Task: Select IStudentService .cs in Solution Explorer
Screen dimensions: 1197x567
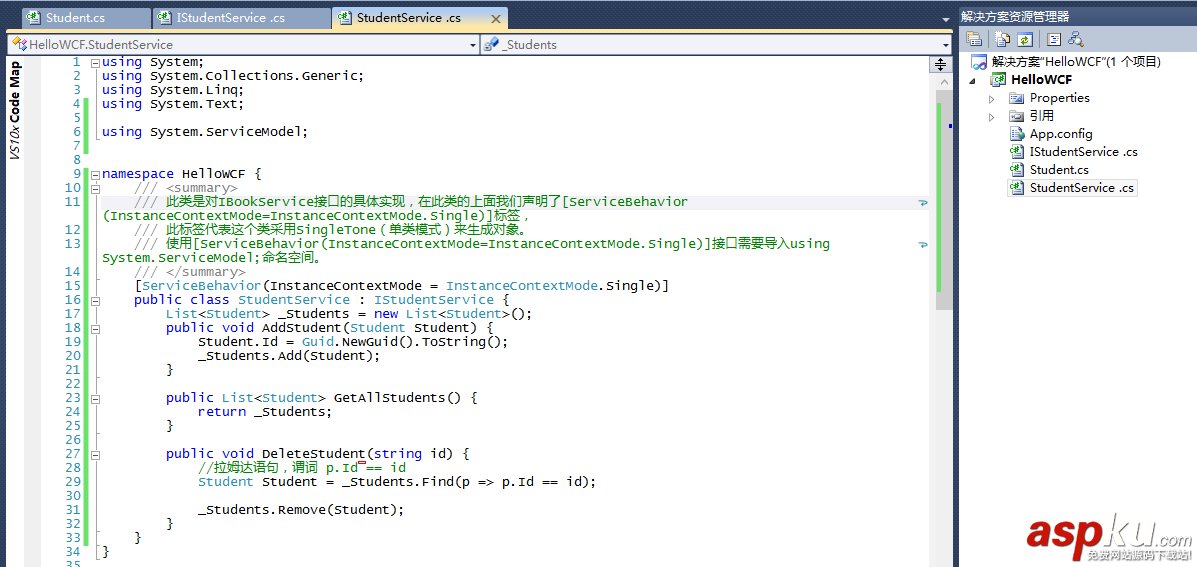Action: (x=1083, y=152)
